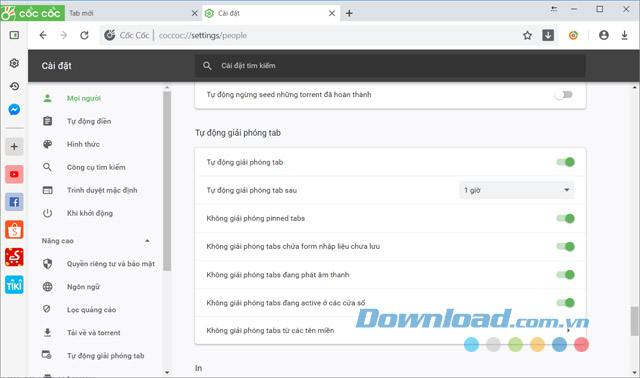Collapse the Nâng cao section
Screen dimensions: 640x378
click(147, 241)
